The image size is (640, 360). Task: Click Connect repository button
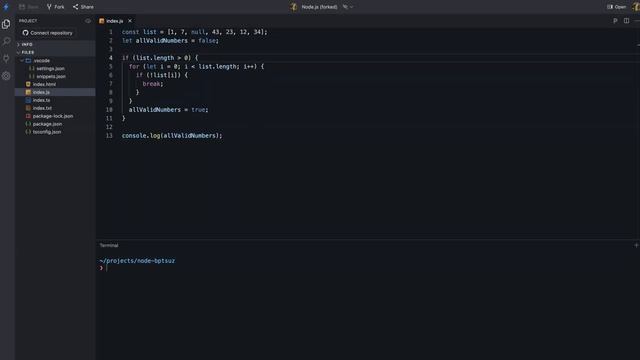[x=48, y=33]
